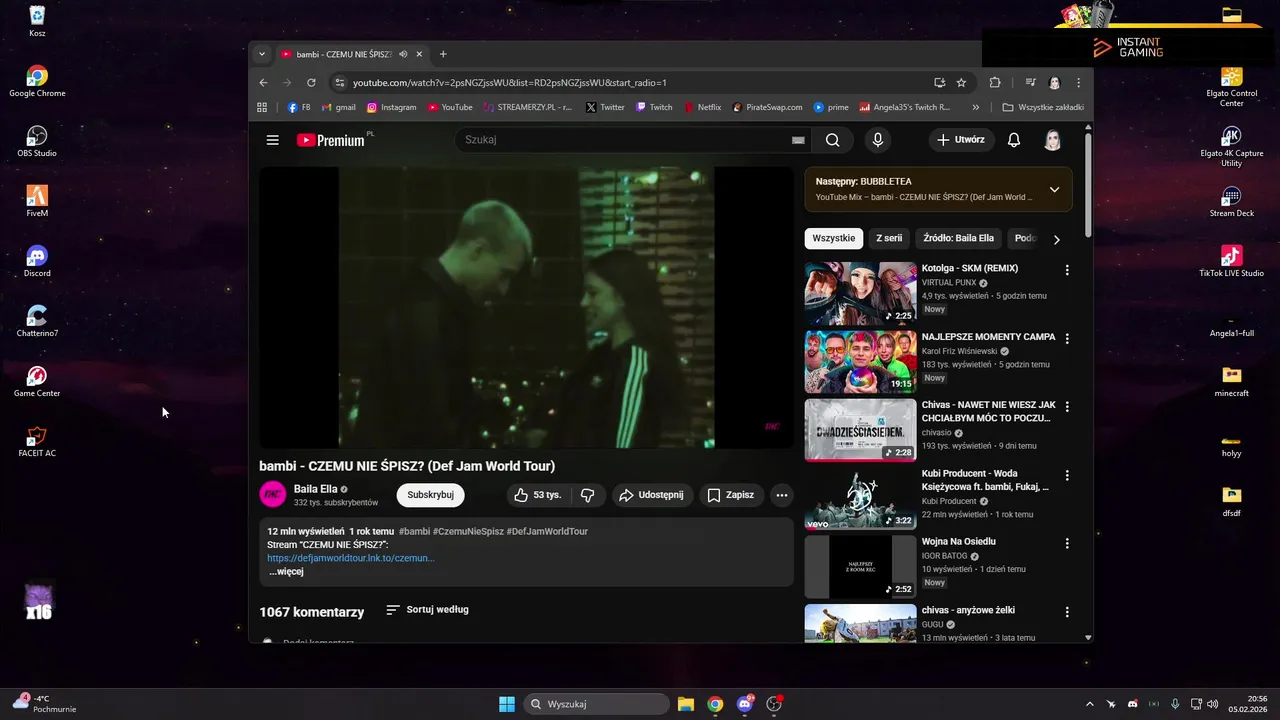Screen dimensions: 1280x720
Task: Dislike the video with thumbs down
Action: [588, 495]
